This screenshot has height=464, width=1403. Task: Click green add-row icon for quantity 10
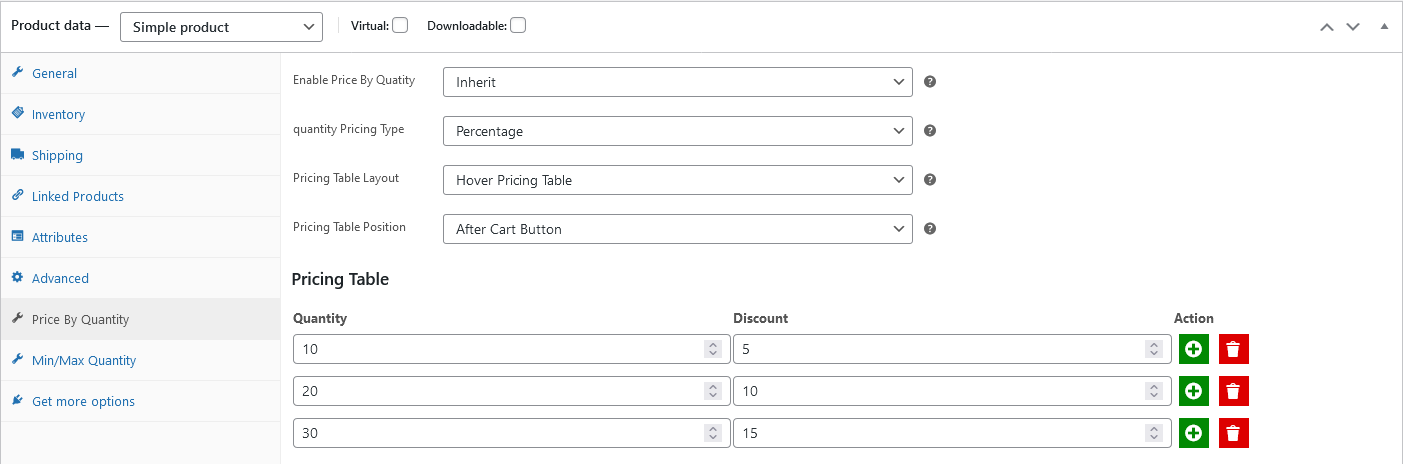(x=1194, y=349)
